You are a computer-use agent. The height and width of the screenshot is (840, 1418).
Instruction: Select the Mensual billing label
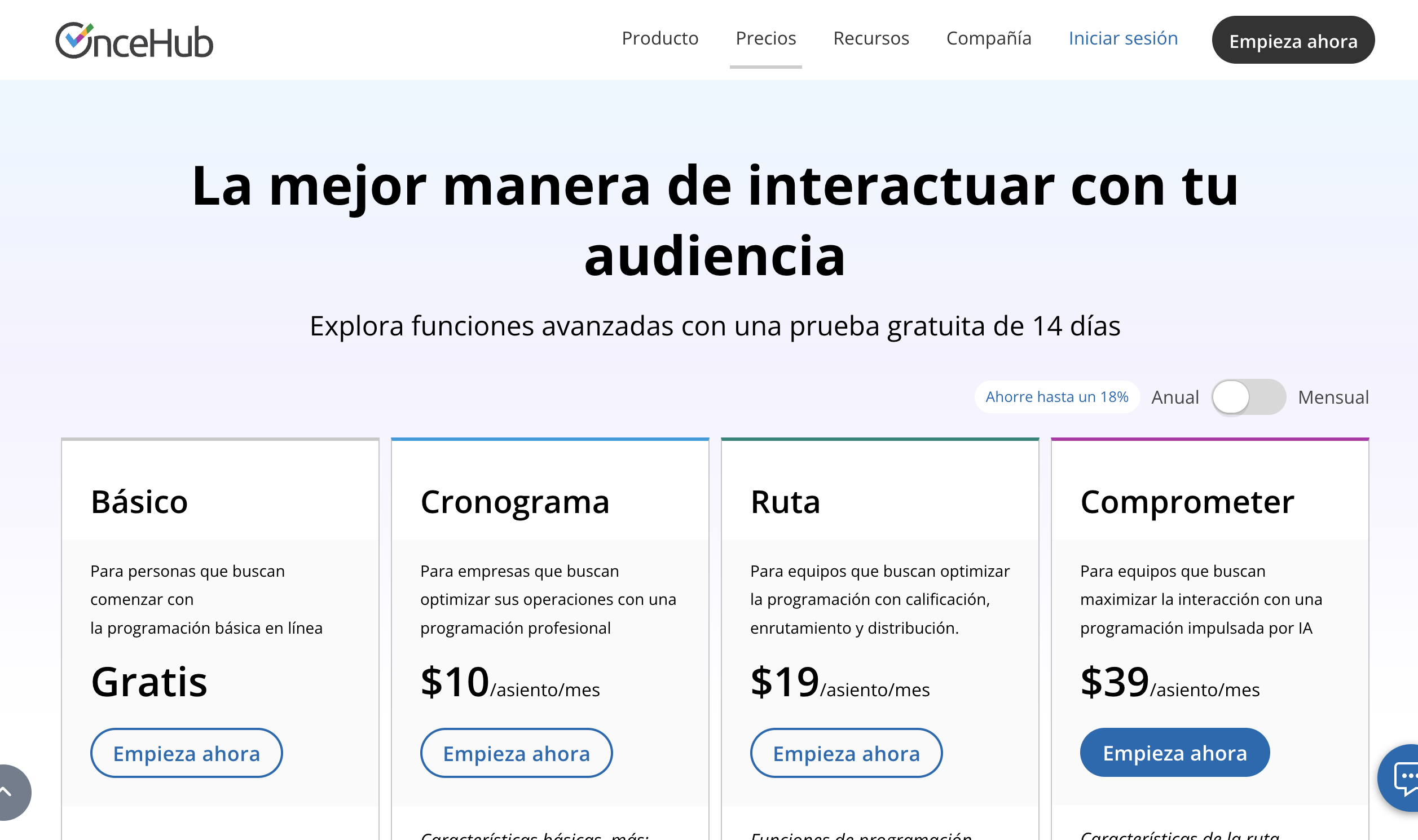click(1333, 397)
